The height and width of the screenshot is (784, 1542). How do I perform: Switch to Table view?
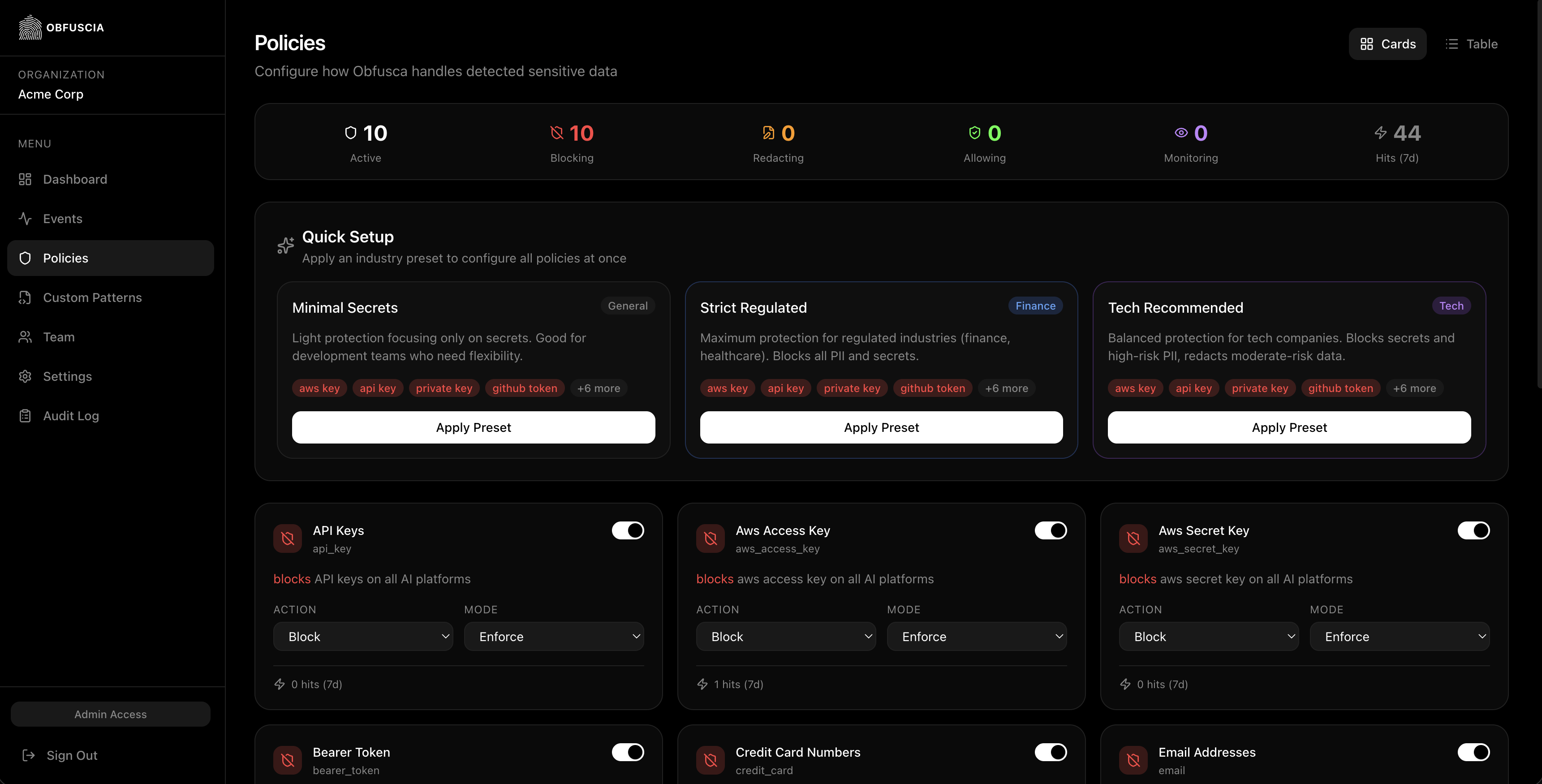1472,44
